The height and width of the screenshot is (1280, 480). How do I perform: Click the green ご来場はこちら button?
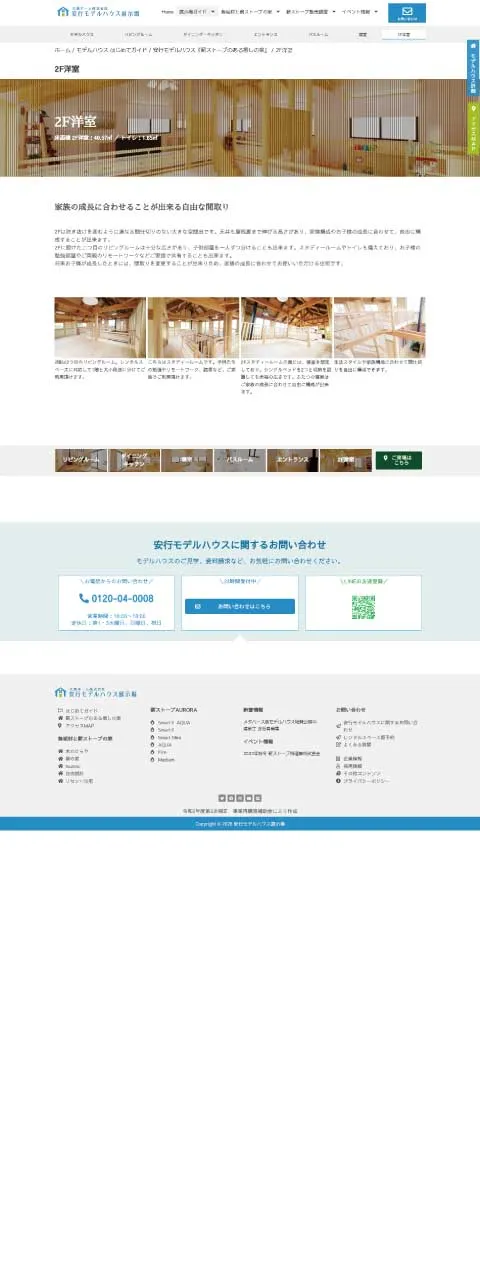coord(398,460)
